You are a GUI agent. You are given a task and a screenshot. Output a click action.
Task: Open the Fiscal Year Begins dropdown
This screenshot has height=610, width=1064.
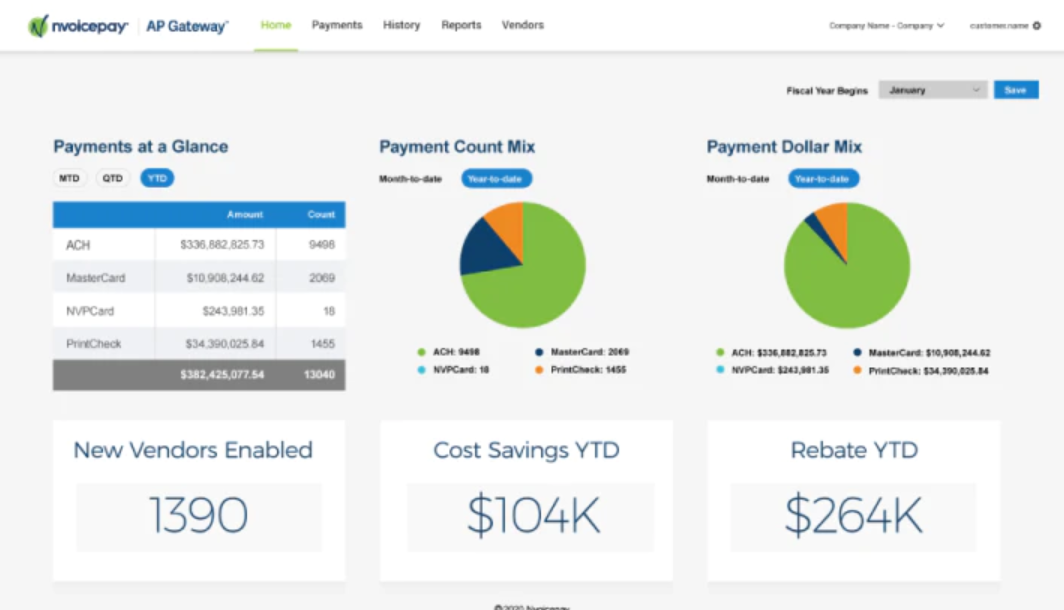[x=931, y=89]
